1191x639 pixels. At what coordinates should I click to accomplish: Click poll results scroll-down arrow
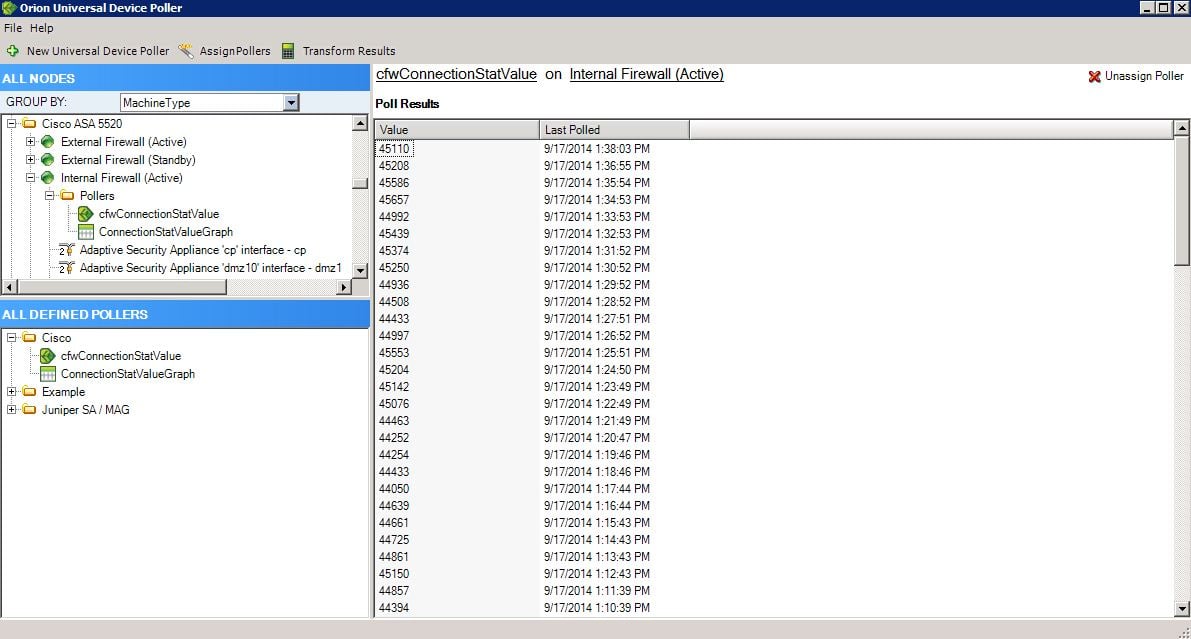(1182, 609)
